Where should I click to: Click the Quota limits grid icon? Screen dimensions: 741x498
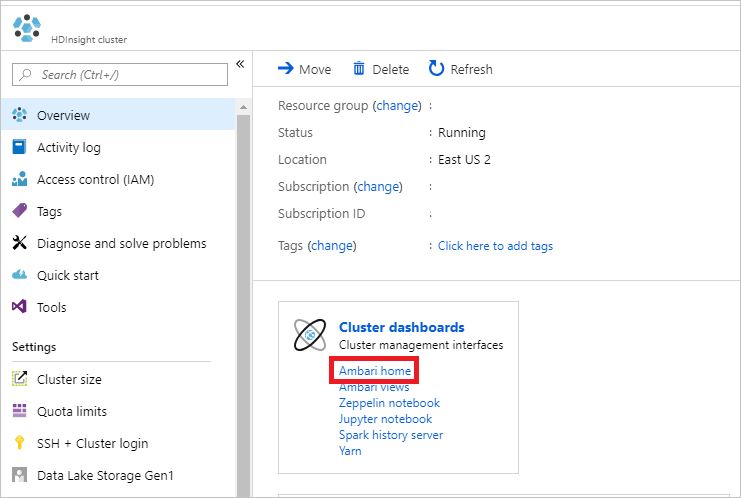point(19,411)
